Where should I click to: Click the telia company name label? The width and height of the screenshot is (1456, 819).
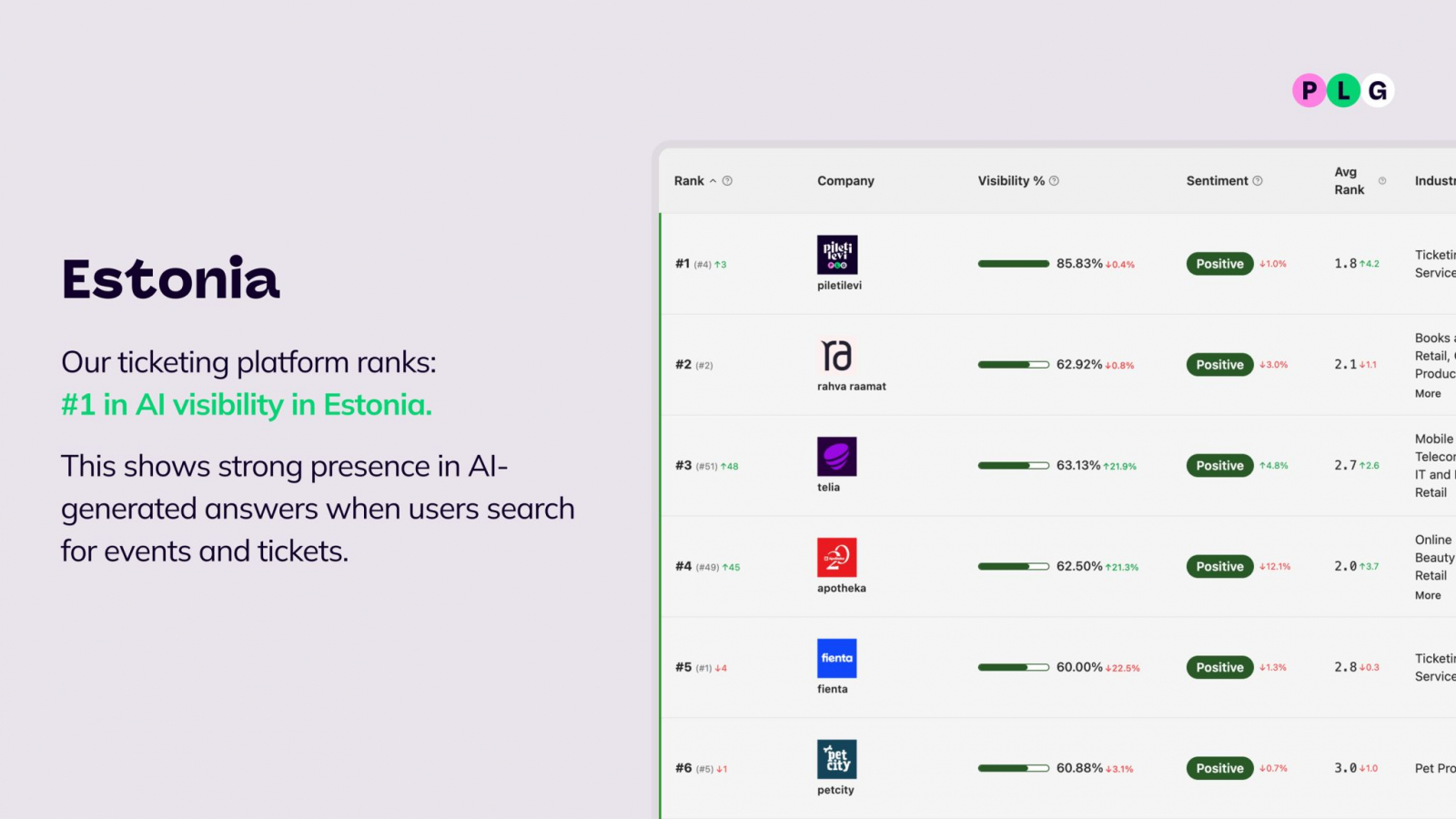[828, 488]
